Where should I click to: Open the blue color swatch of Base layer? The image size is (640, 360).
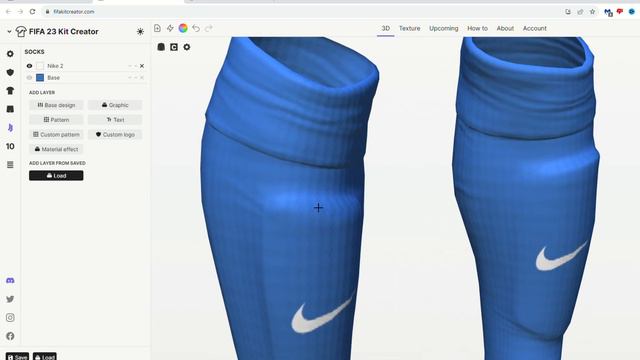pyautogui.click(x=40, y=78)
